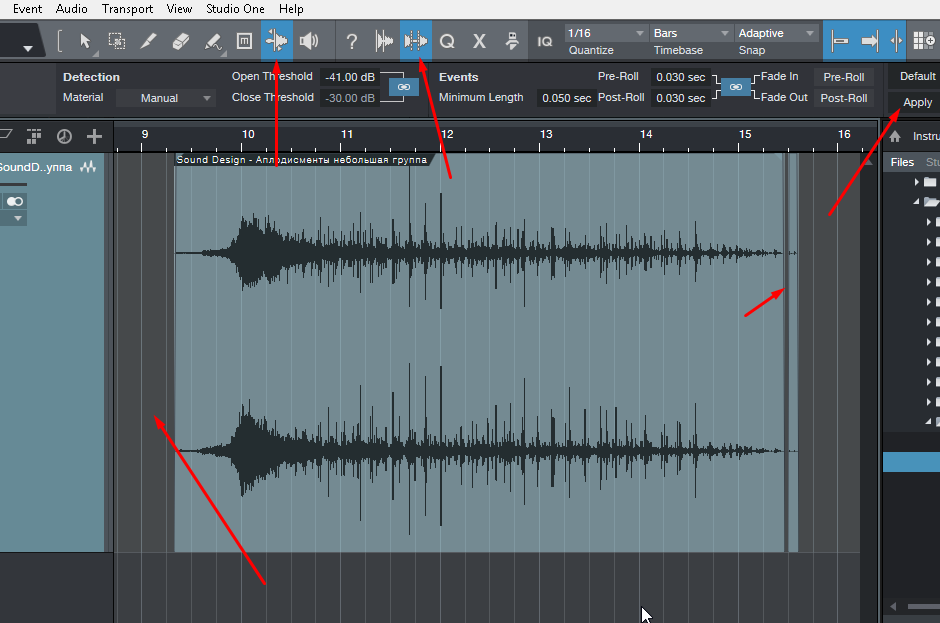
Task: Click the waveform icon on the SoundD track
Action: (88, 167)
